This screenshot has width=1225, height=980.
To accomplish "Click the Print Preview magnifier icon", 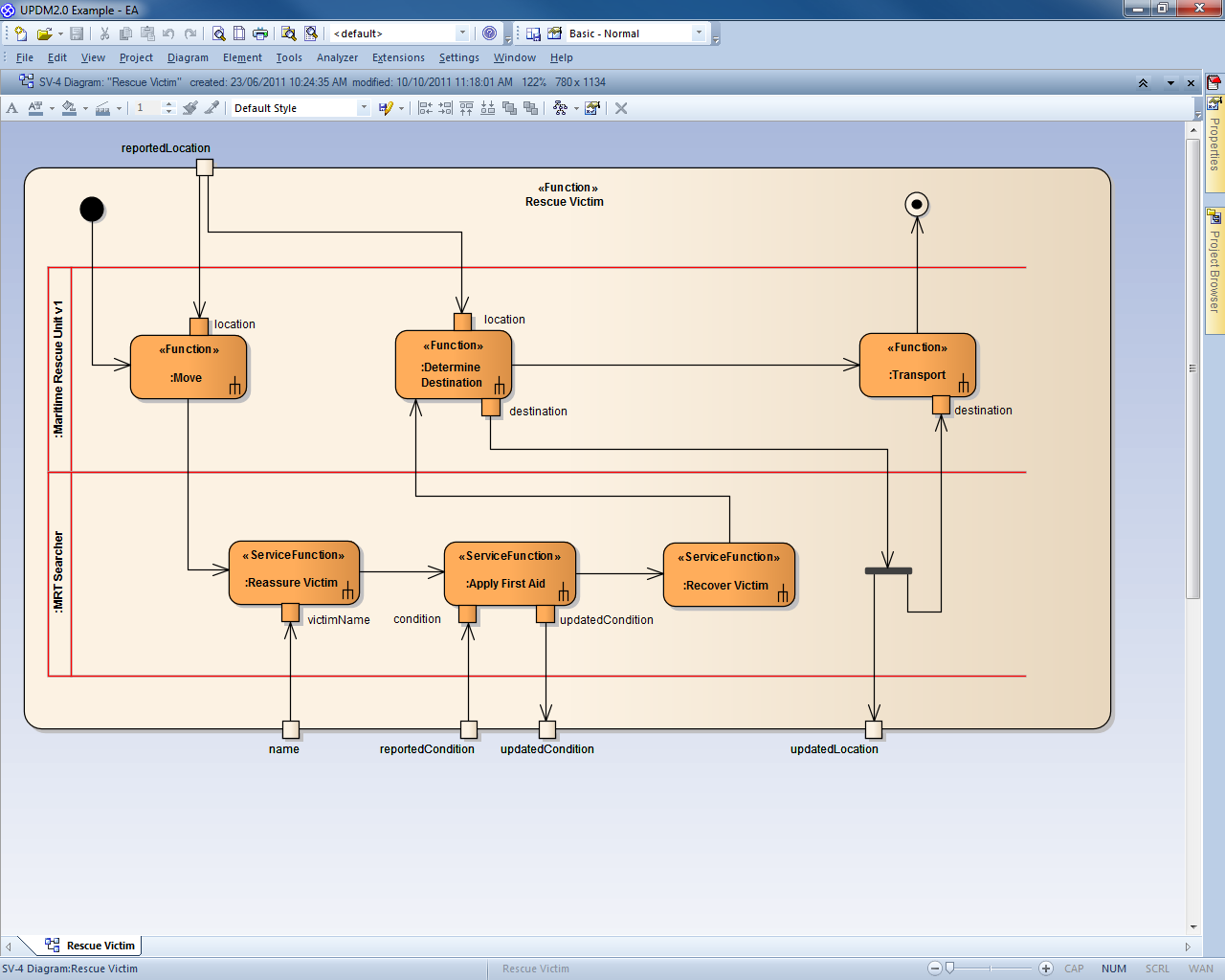I will (219, 33).
